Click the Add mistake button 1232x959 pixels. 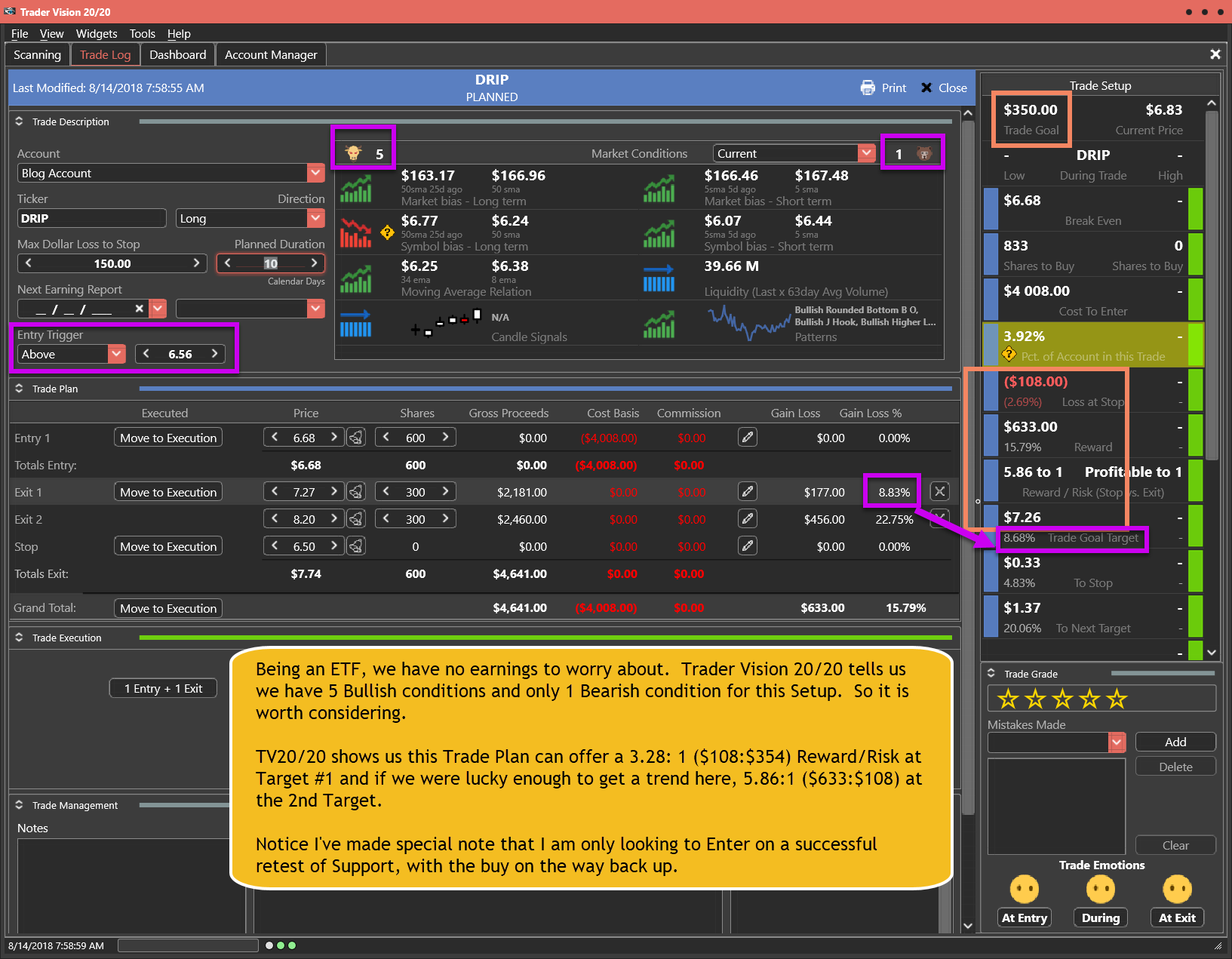click(1175, 742)
